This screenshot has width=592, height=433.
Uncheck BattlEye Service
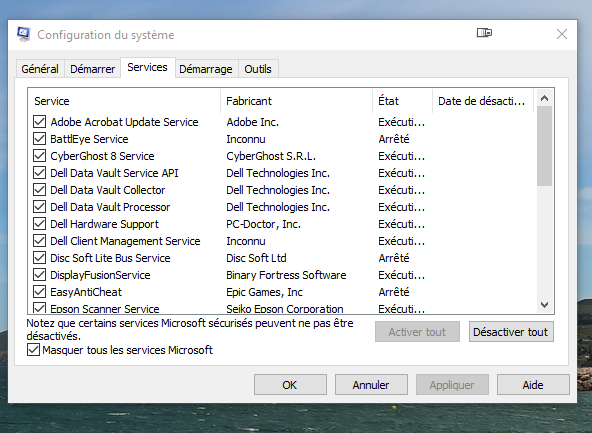coord(40,139)
